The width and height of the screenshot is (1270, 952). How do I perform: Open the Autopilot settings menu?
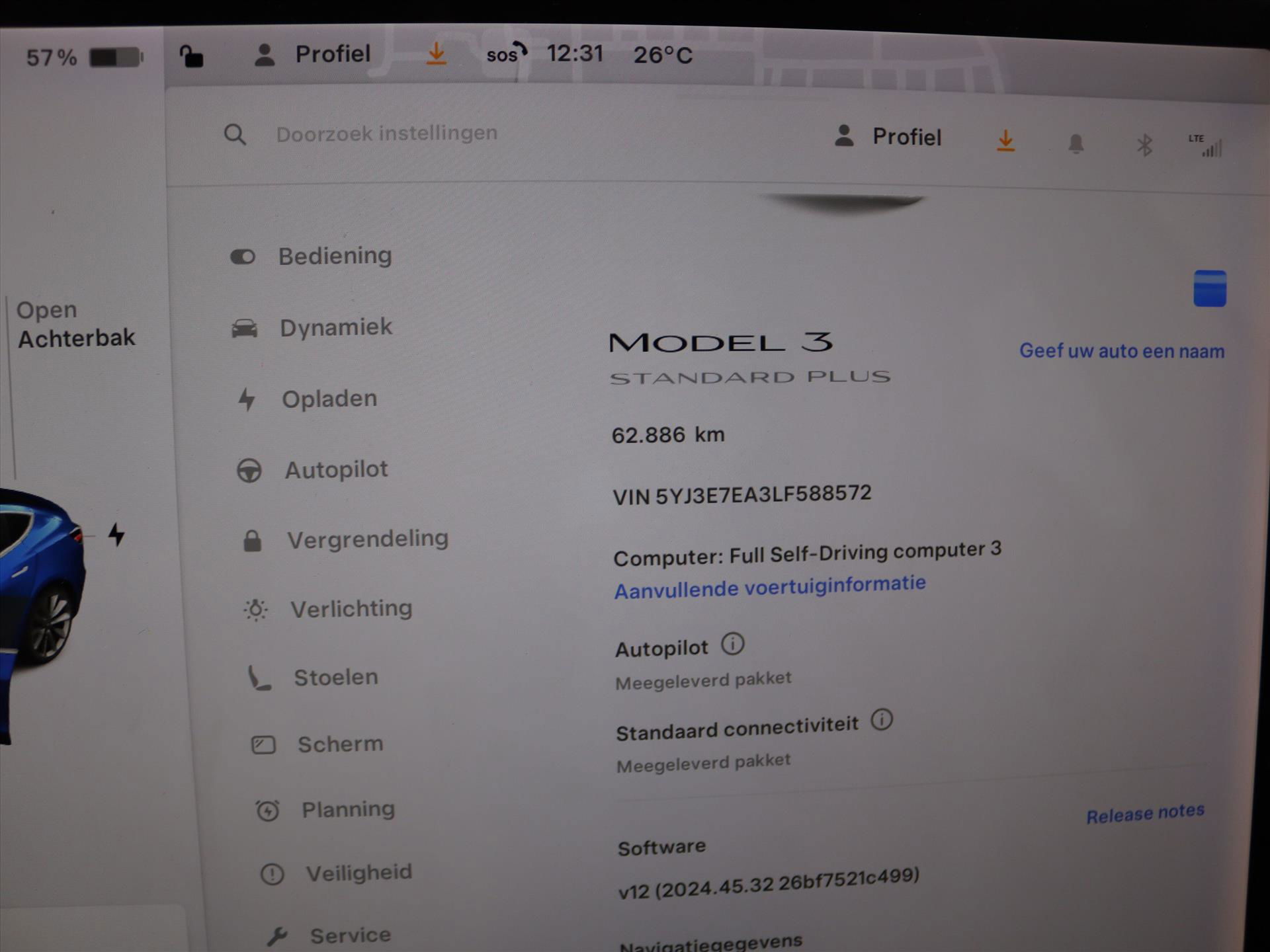(312, 470)
